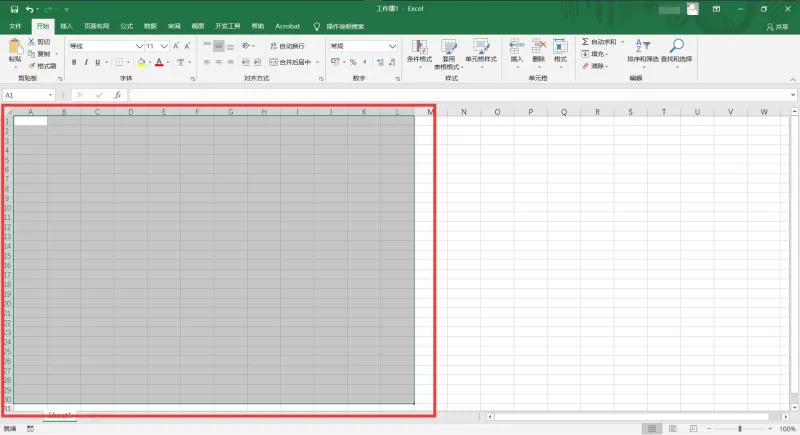This screenshot has height=435, width=800.
Task: Toggle Wrap Text (自动换行)
Action: (287, 46)
